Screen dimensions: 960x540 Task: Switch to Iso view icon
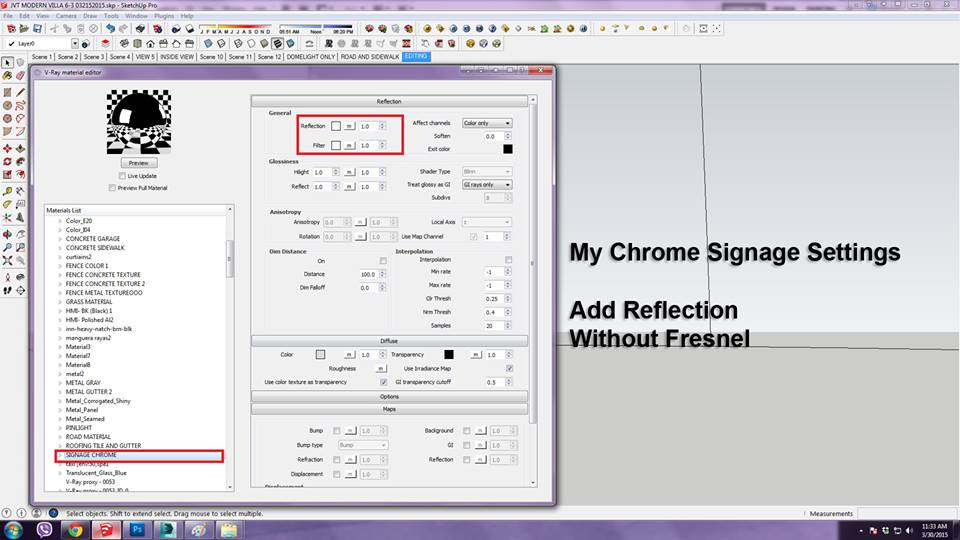pyautogui.click(x=124, y=43)
